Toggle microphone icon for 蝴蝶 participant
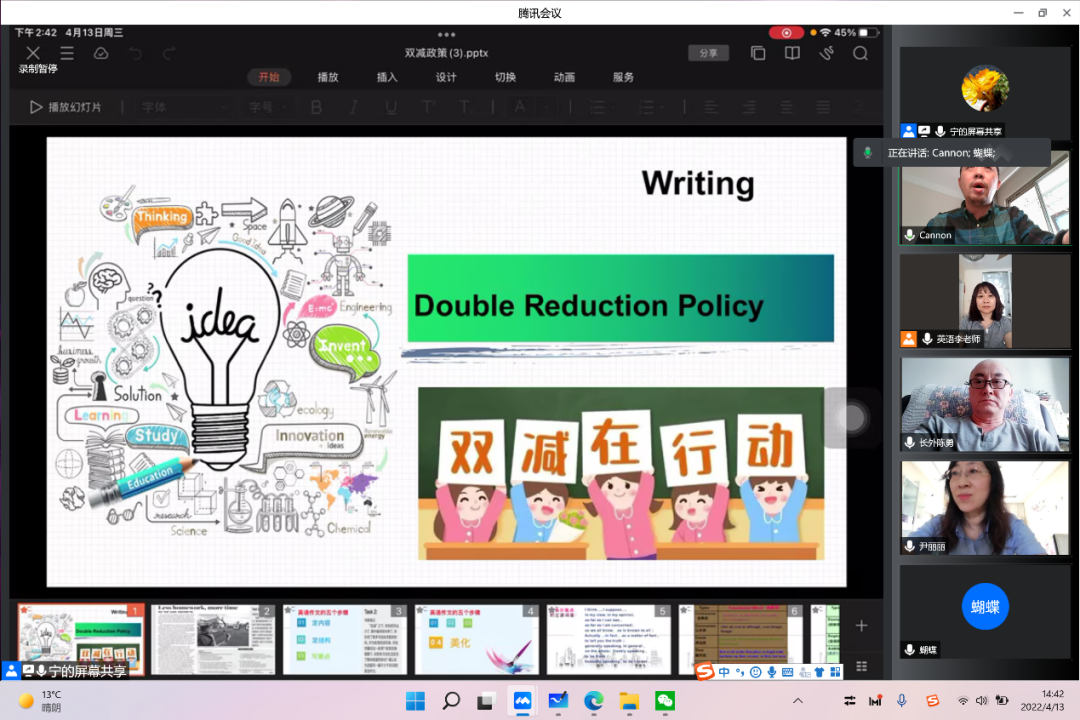Viewport: 1080px width, 720px height. (x=910, y=649)
